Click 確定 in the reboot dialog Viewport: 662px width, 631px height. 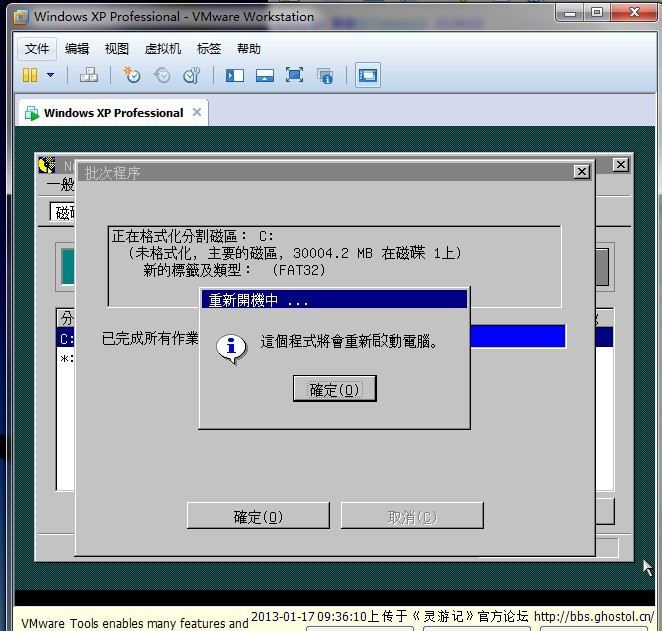(335, 389)
